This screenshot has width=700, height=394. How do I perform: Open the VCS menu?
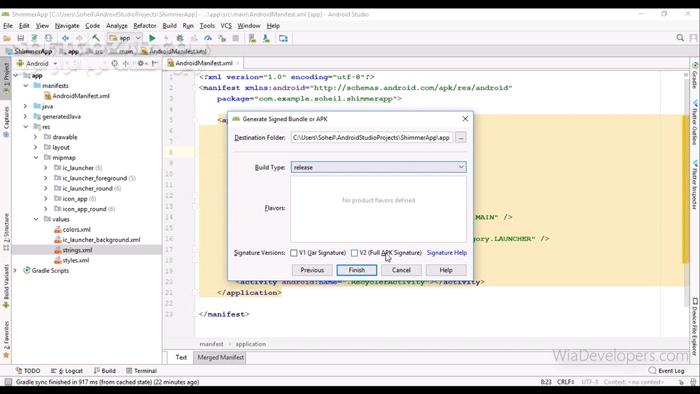point(226,26)
